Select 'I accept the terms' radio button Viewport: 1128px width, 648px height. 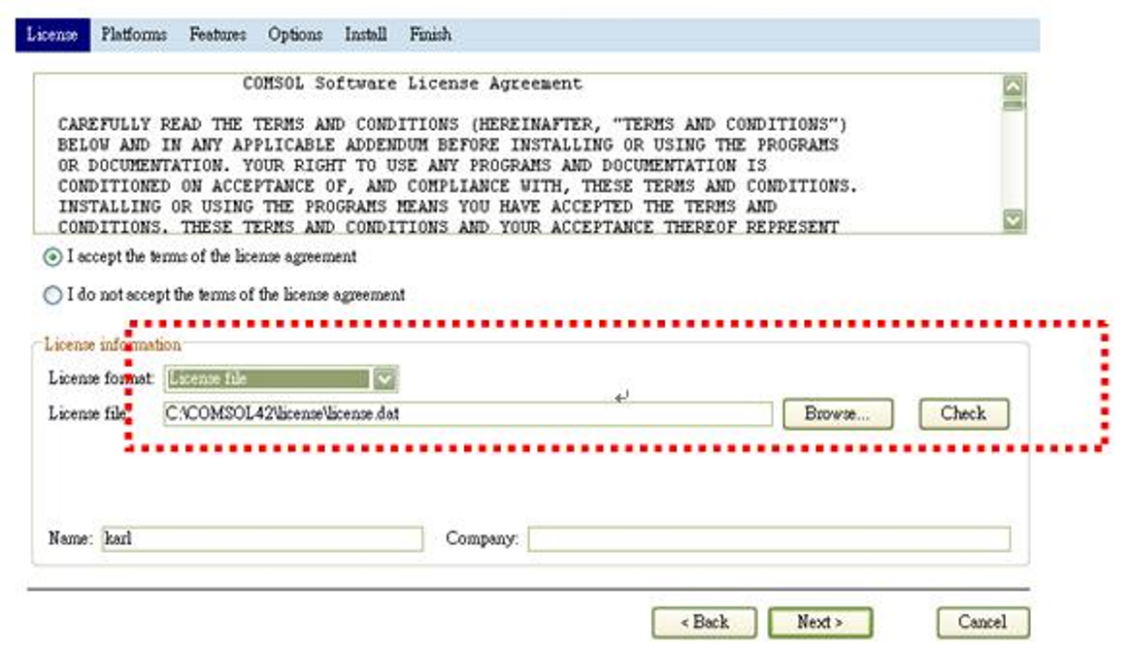[53, 257]
